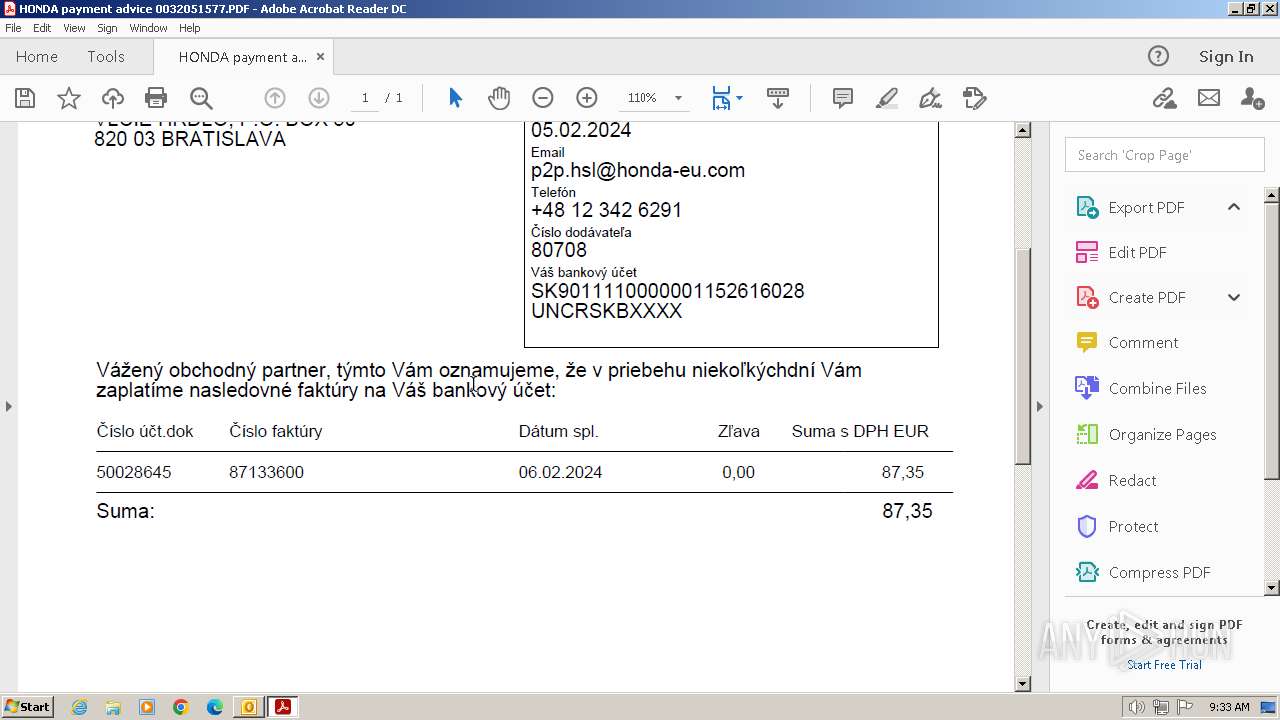Click the Windows Start button
This screenshot has width=1280, height=720.
pyautogui.click(x=28, y=706)
